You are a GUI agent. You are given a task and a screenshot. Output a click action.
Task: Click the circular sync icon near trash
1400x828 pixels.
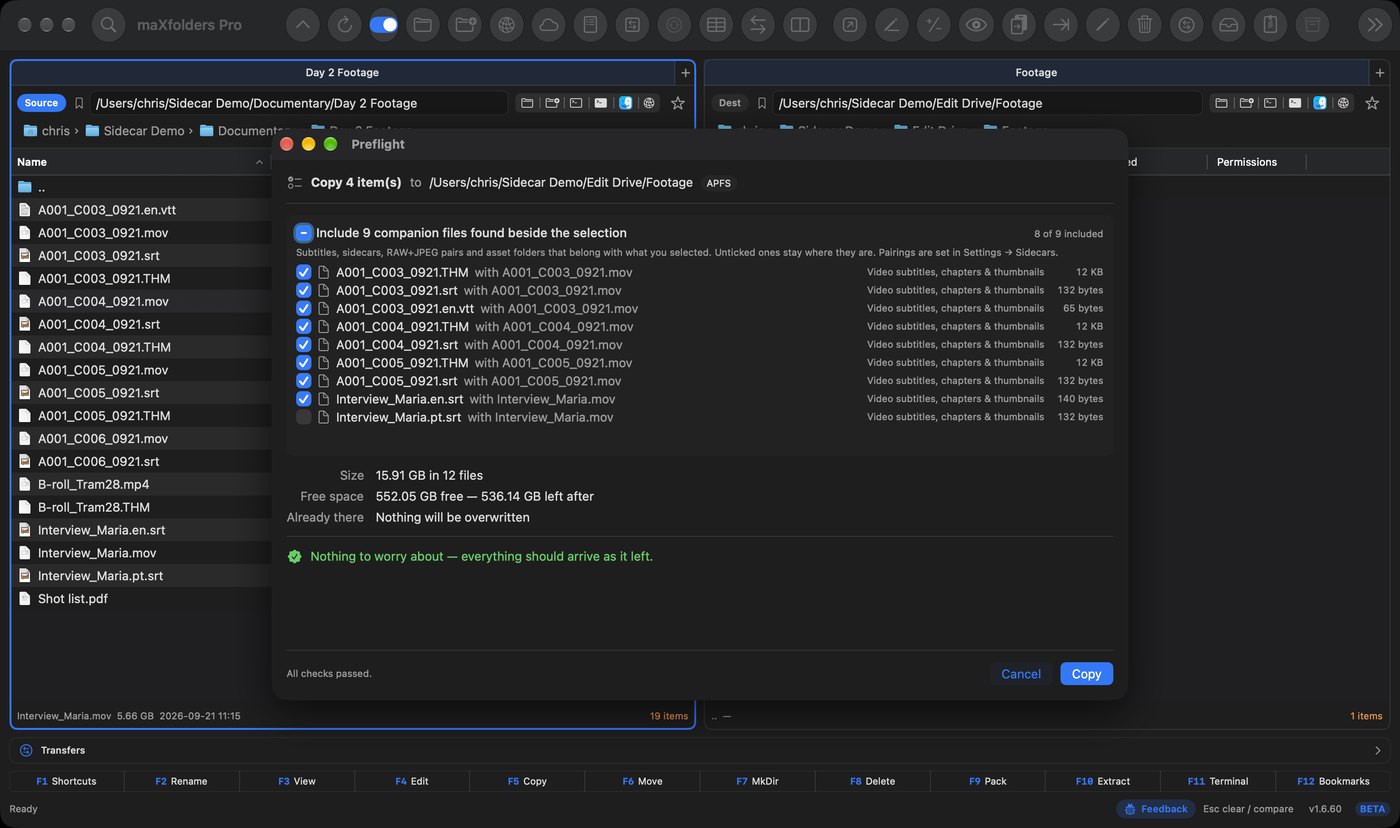pos(1187,25)
